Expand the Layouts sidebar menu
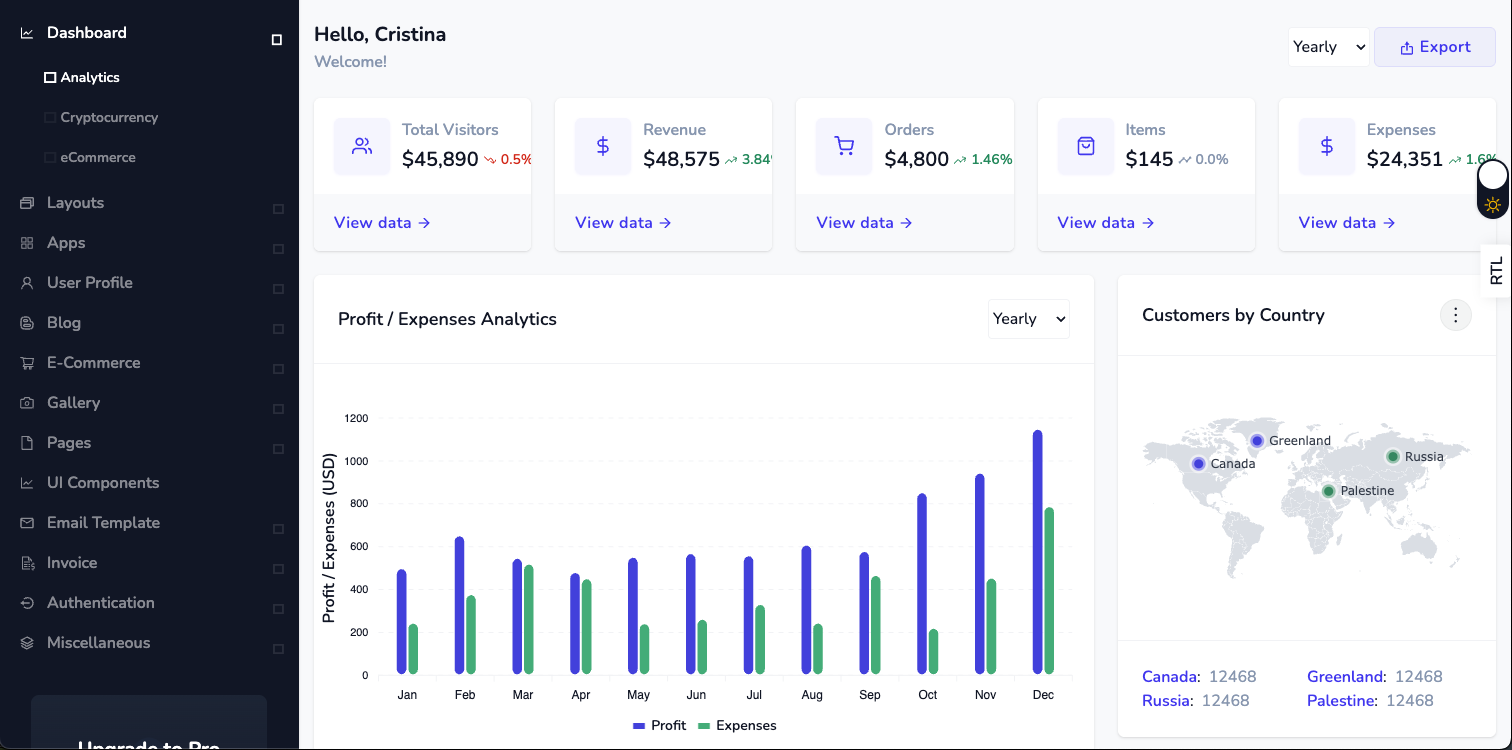Screen dimensions: 1512x750 pos(75,203)
